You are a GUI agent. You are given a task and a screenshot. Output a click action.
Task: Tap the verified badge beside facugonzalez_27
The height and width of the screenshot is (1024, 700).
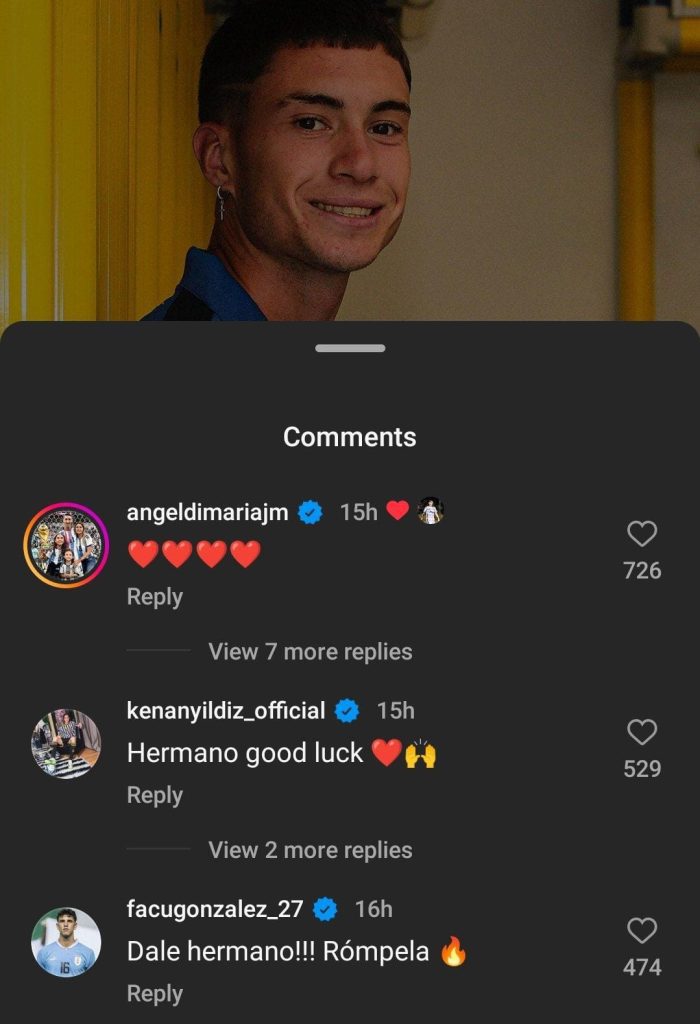point(325,909)
